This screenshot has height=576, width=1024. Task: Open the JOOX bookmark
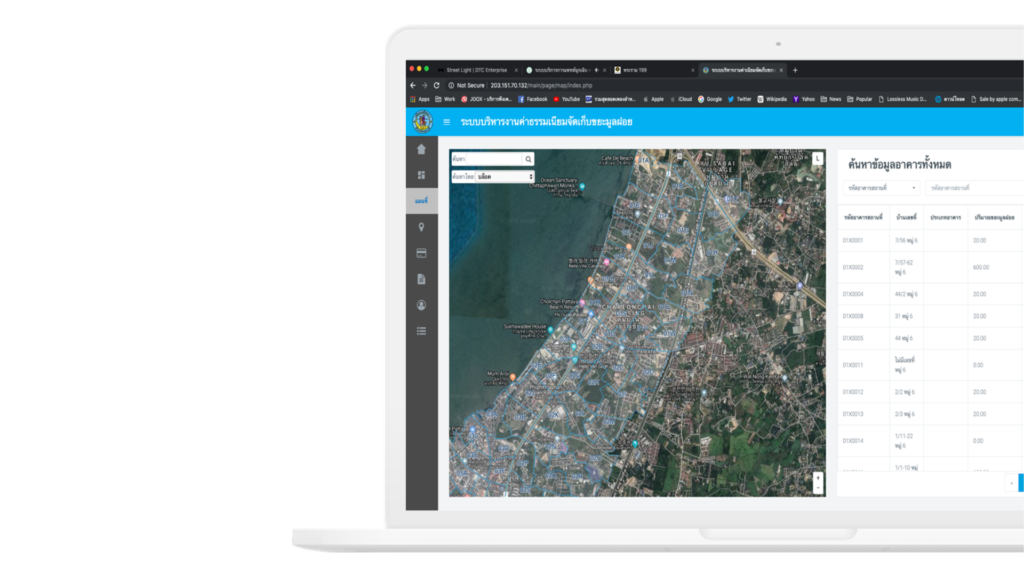pyautogui.click(x=487, y=99)
